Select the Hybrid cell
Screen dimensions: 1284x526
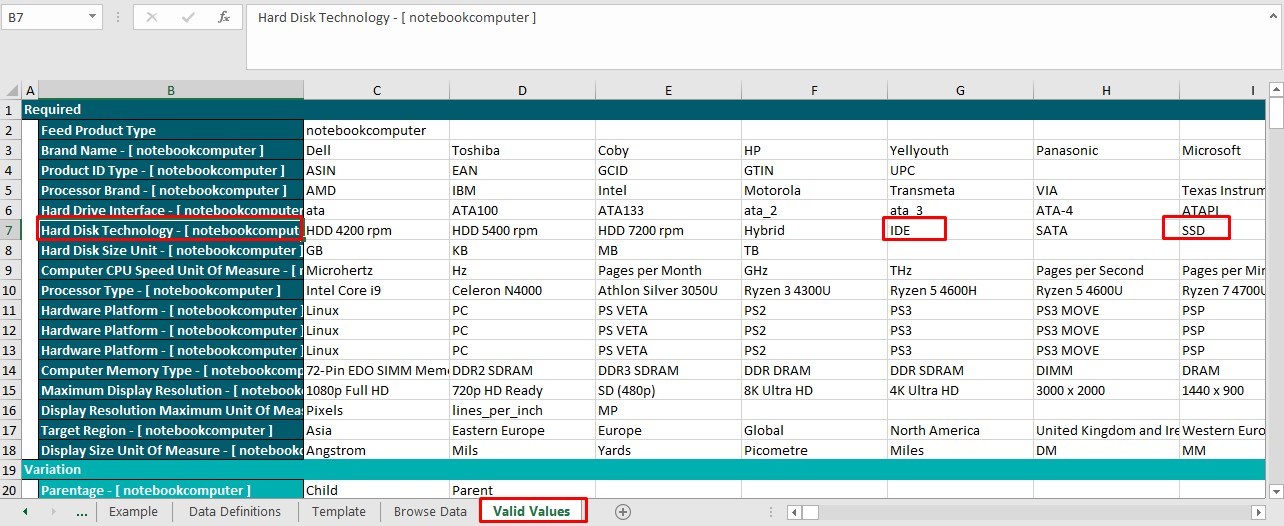click(x=814, y=230)
